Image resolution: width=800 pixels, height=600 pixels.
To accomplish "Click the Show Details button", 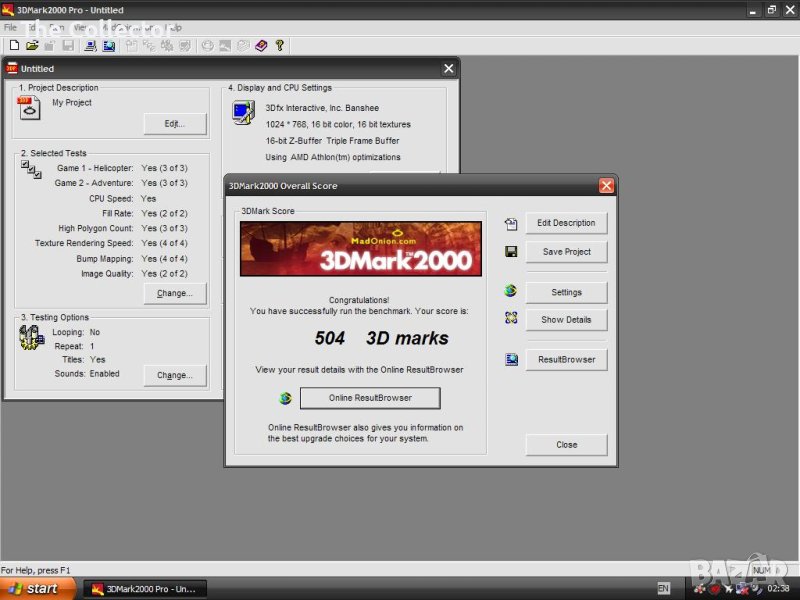I will (566, 320).
